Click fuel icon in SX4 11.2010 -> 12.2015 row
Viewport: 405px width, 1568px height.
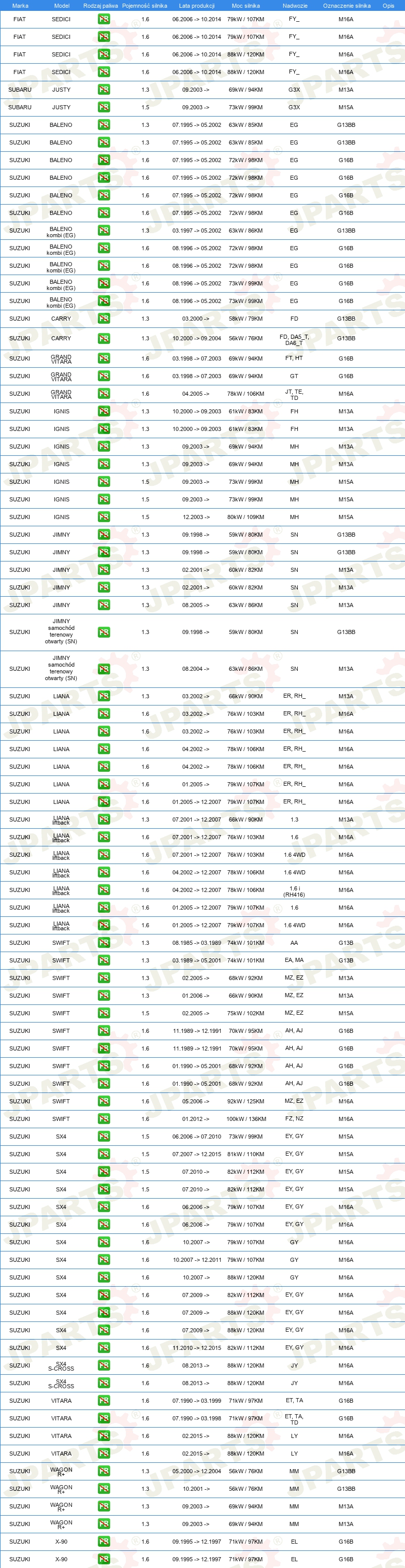(104, 1348)
